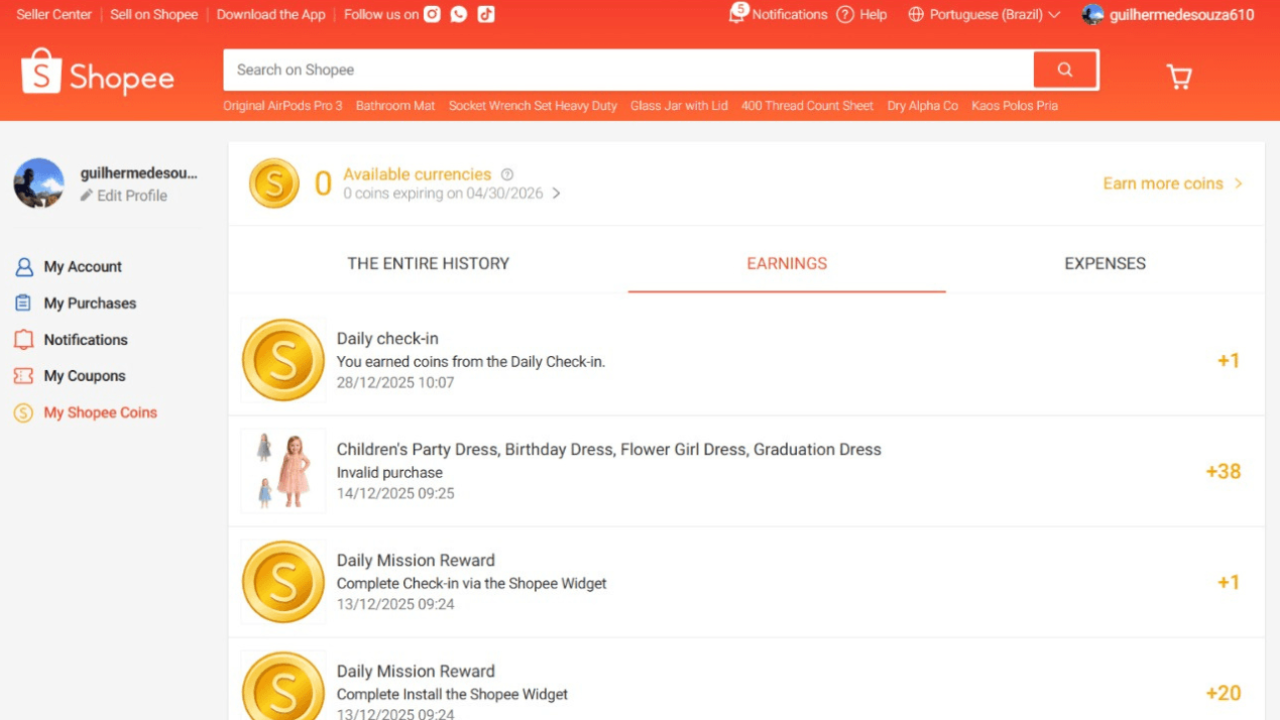Screen dimensions: 1280x720
Task: Open Notifications in sidebar menu
Action: click(x=86, y=340)
